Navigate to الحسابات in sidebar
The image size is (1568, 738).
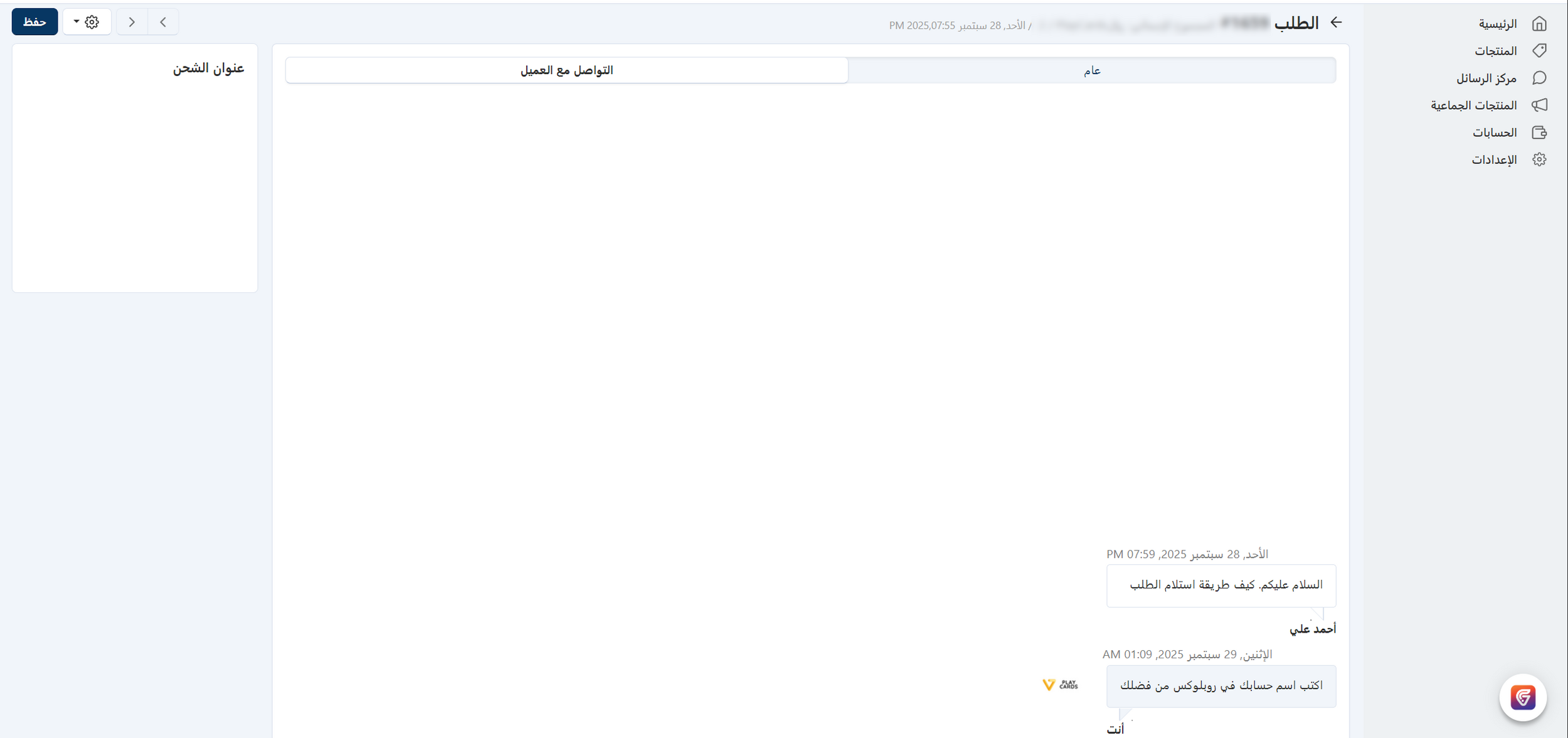coord(1494,132)
